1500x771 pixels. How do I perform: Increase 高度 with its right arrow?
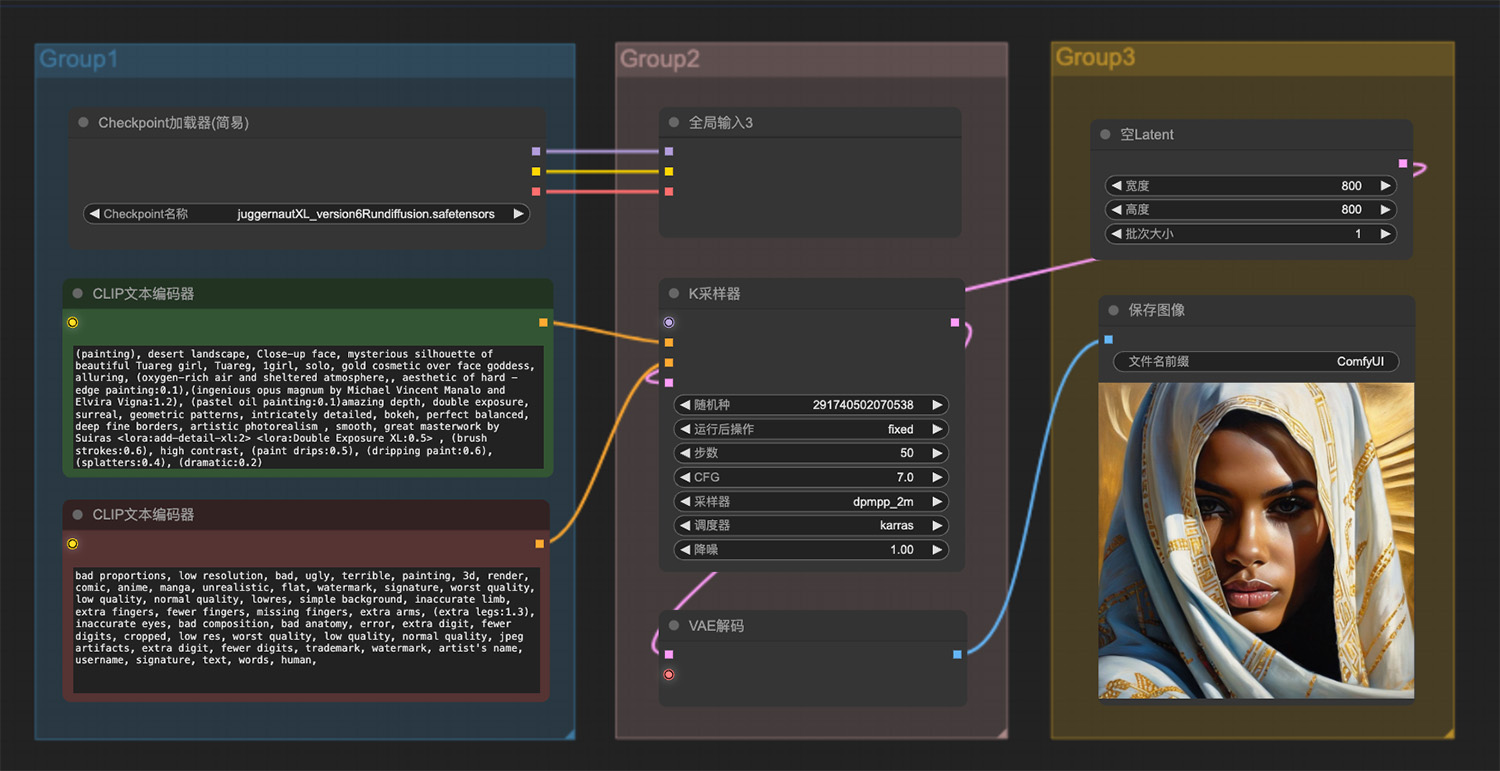click(x=1385, y=210)
